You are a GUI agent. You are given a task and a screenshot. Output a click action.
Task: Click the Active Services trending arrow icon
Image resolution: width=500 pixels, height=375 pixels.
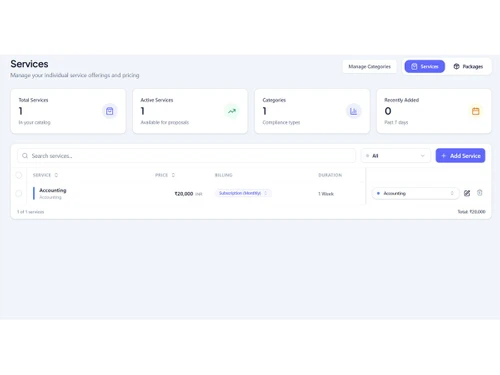(232, 111)
